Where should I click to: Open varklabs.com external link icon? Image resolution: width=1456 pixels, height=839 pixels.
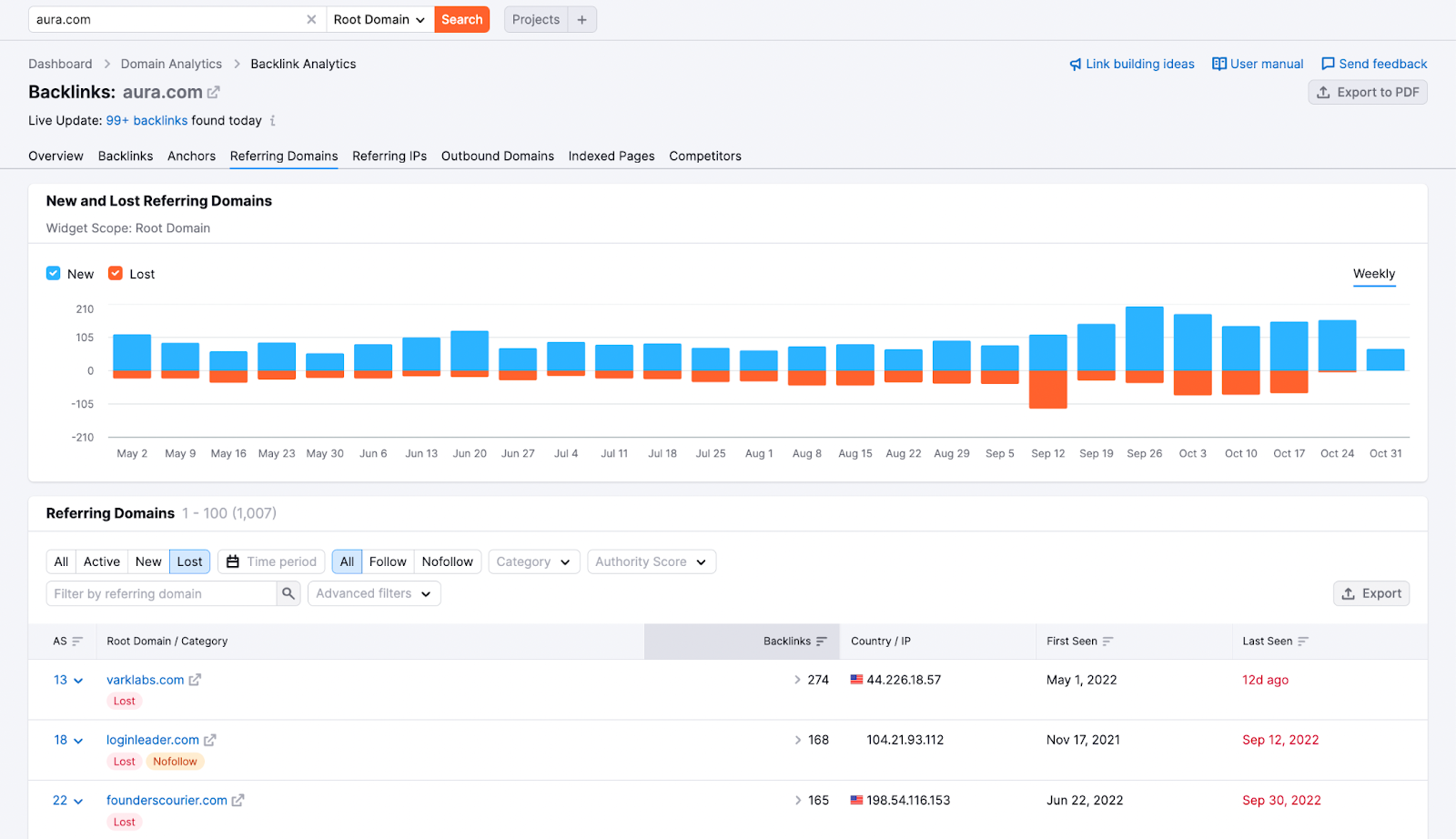195,680
